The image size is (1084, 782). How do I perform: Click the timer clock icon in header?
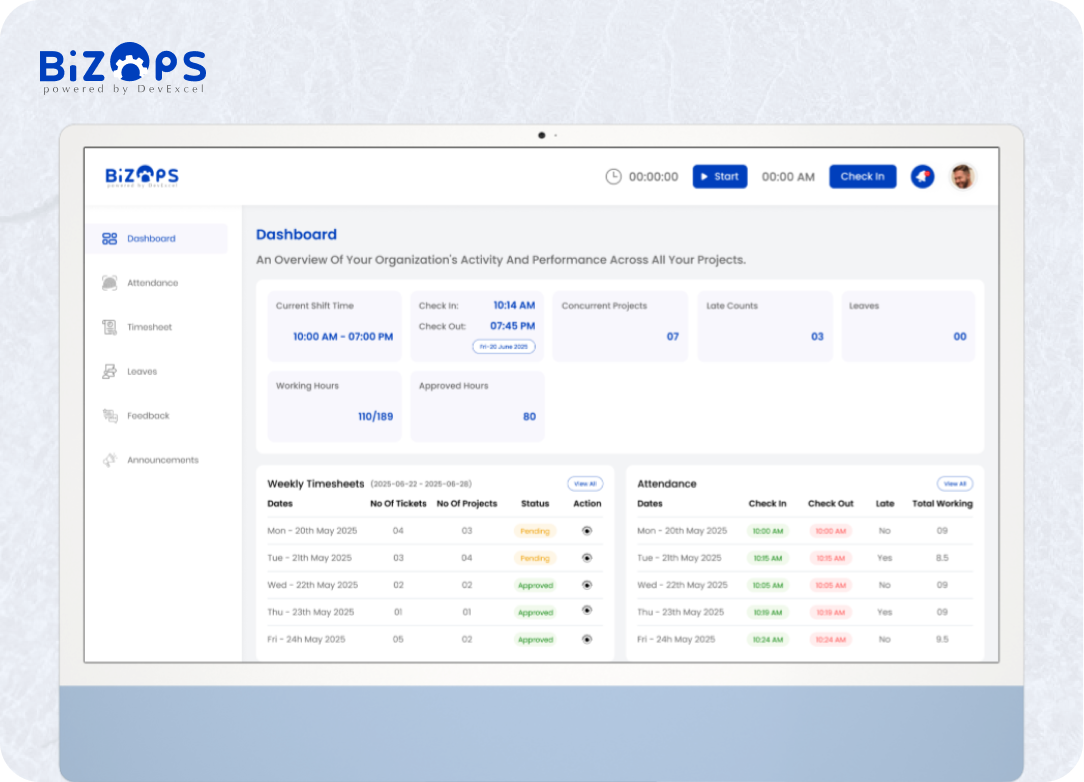coord(613,176)
